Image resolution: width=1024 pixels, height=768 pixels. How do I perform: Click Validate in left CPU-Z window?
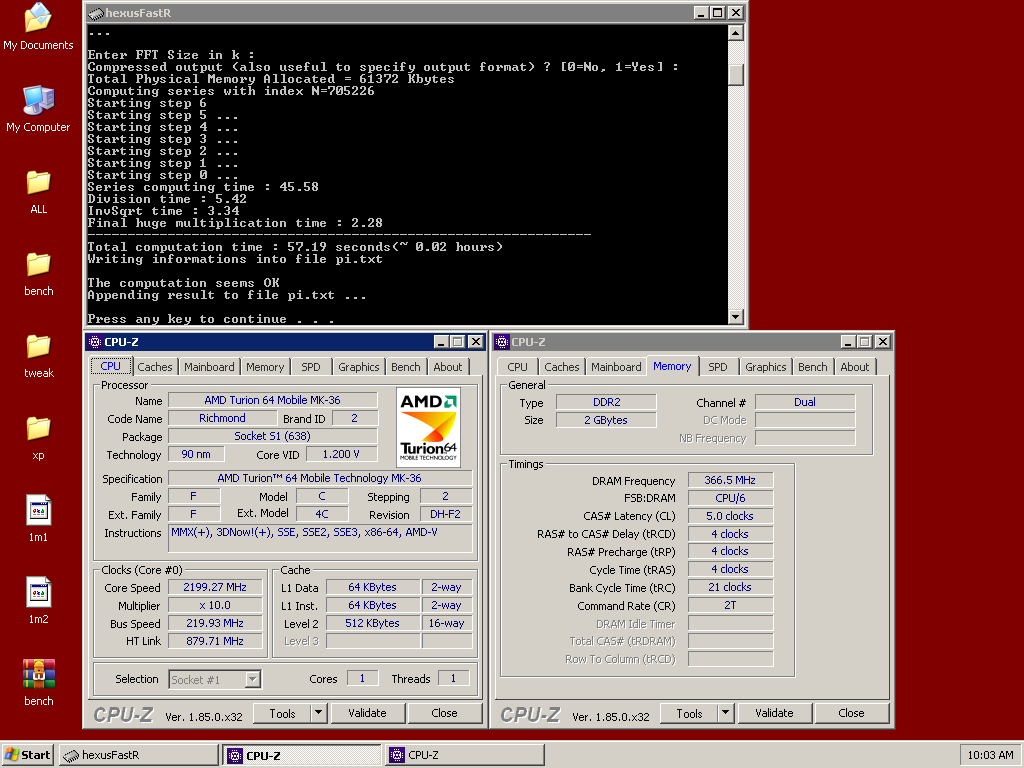pyautogui.click(x=368, y=713)
